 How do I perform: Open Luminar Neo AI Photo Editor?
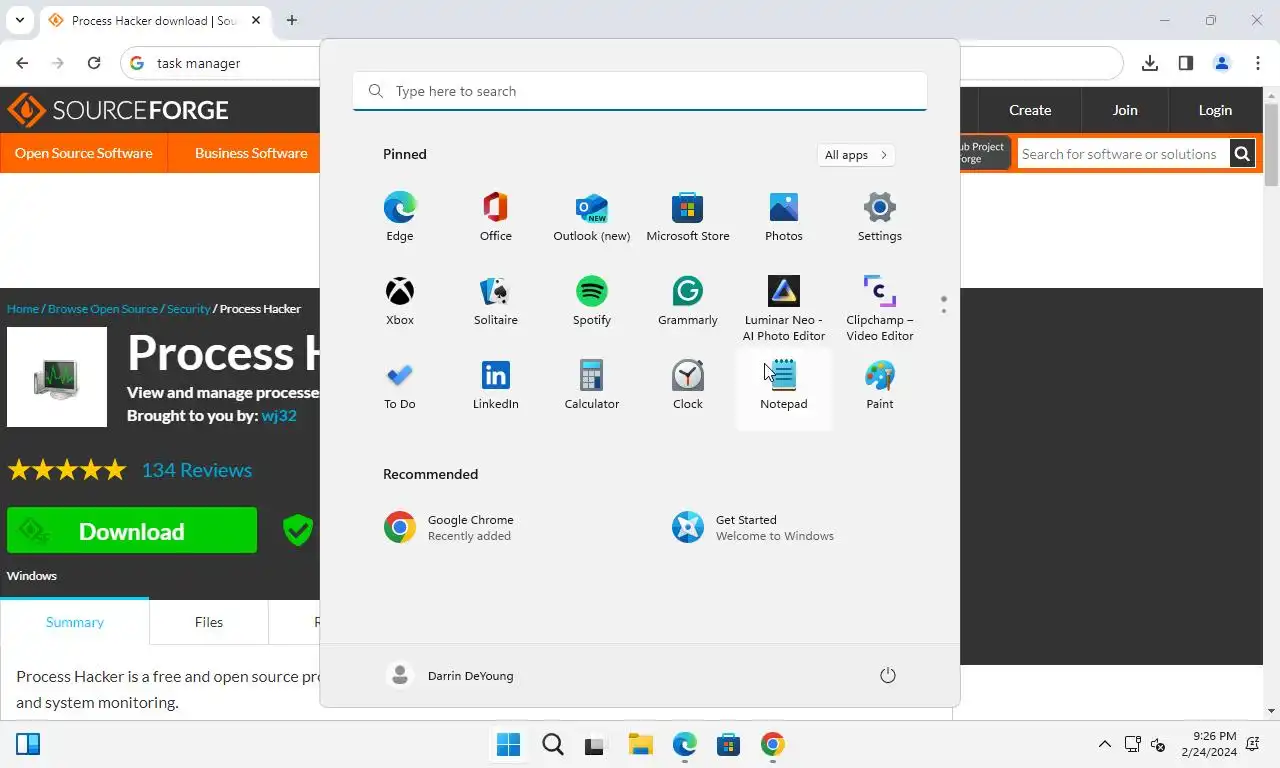pyautogui.click(x=784, y=309)
